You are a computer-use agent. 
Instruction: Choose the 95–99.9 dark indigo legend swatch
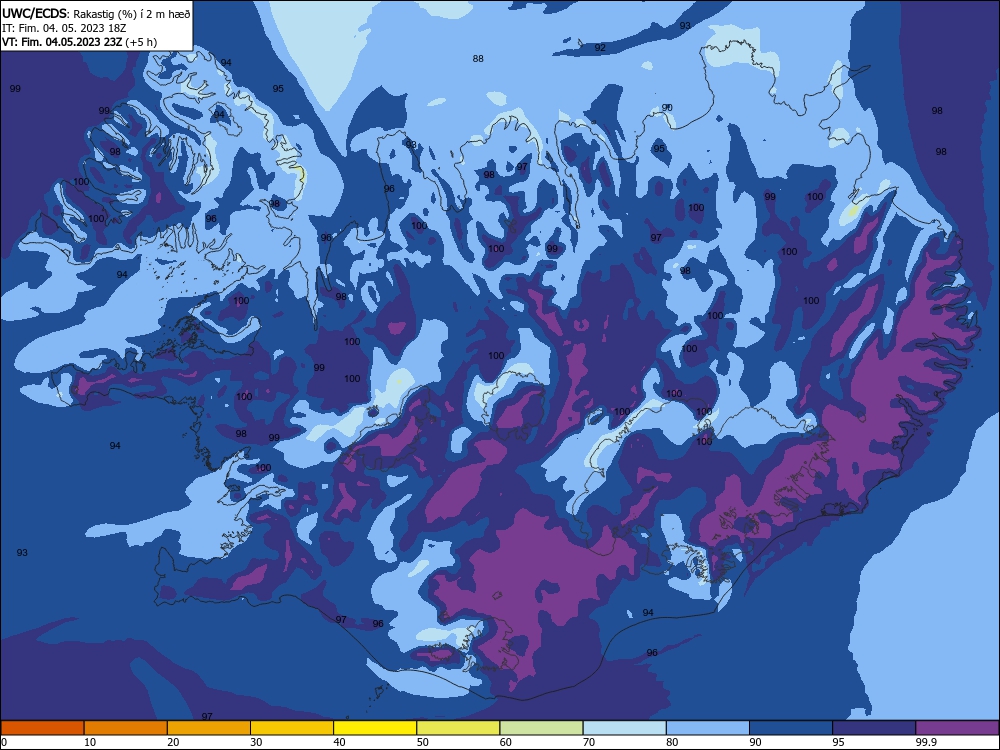tap(874, 728)
